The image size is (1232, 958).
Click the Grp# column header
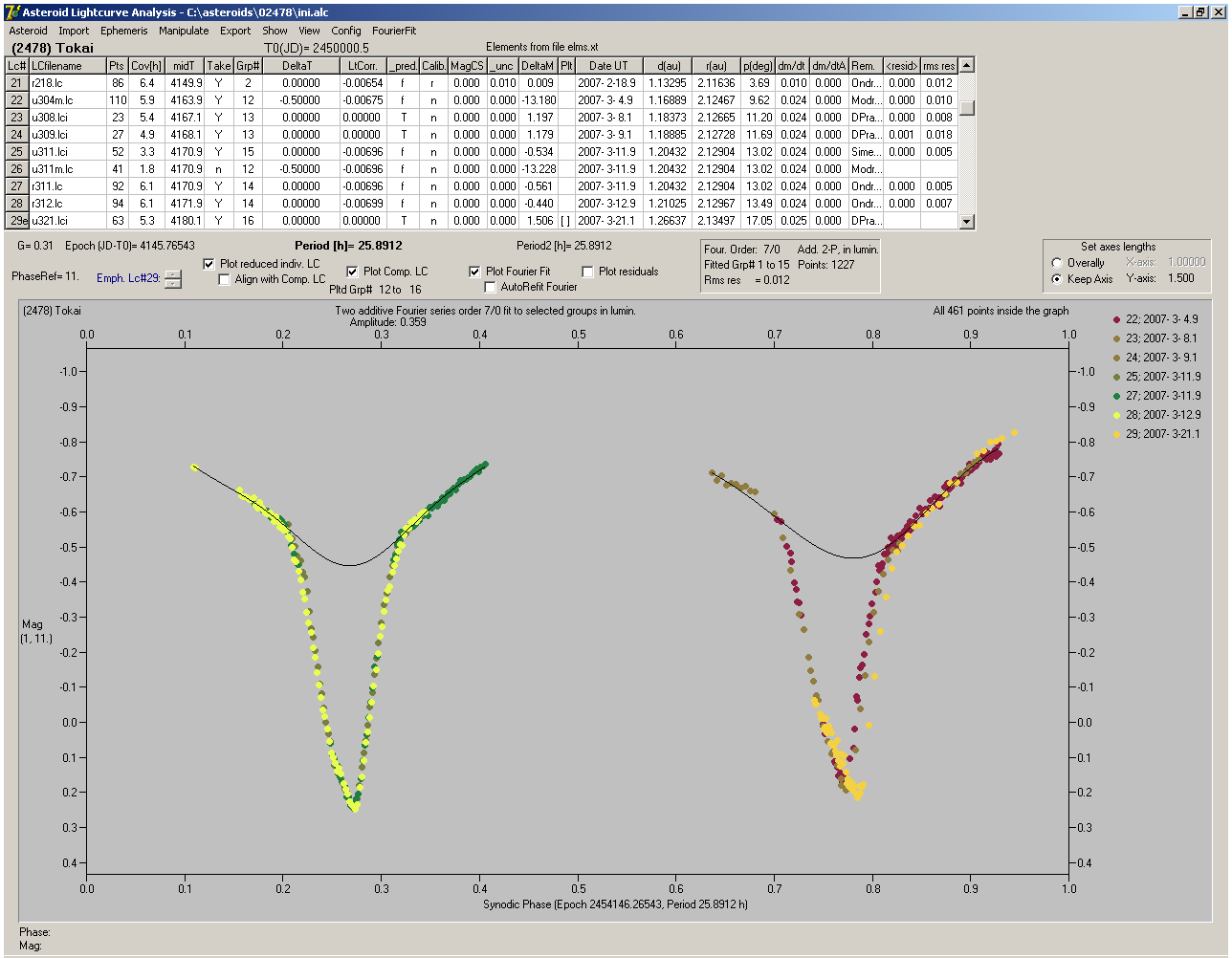pos(248,66)
